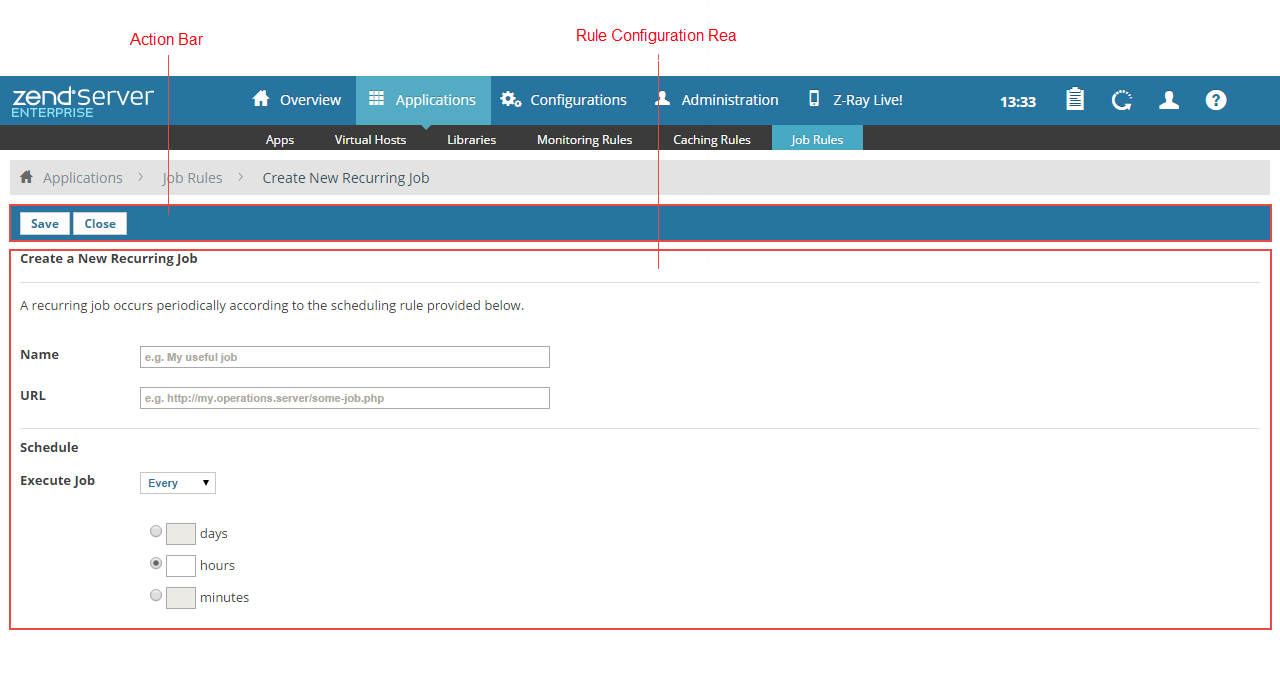Screen dimensions: 1280x679
Task: Click the Save button
Action: (x=45, y=224)
